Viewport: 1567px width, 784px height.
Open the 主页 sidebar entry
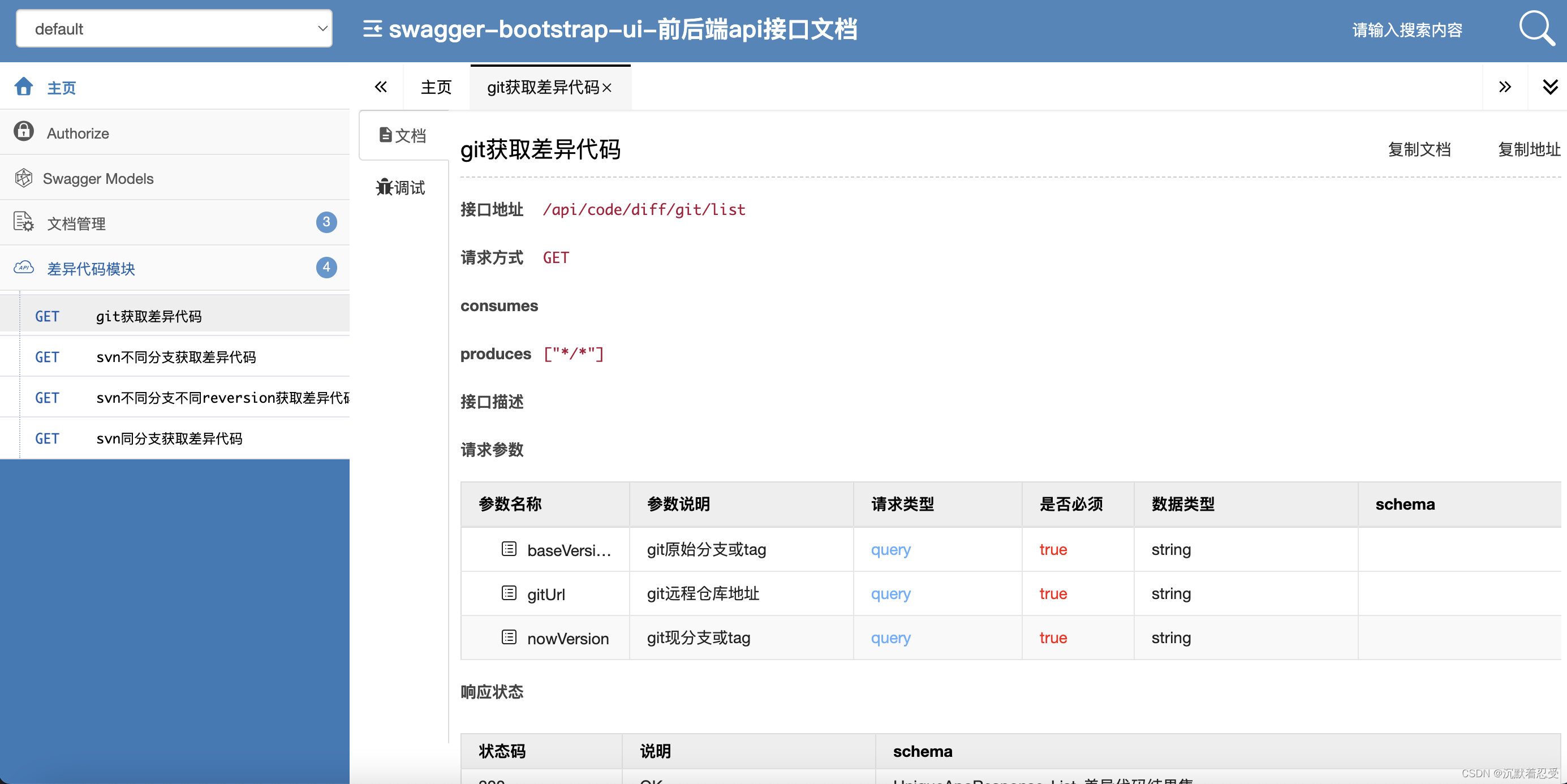(175, 87)
